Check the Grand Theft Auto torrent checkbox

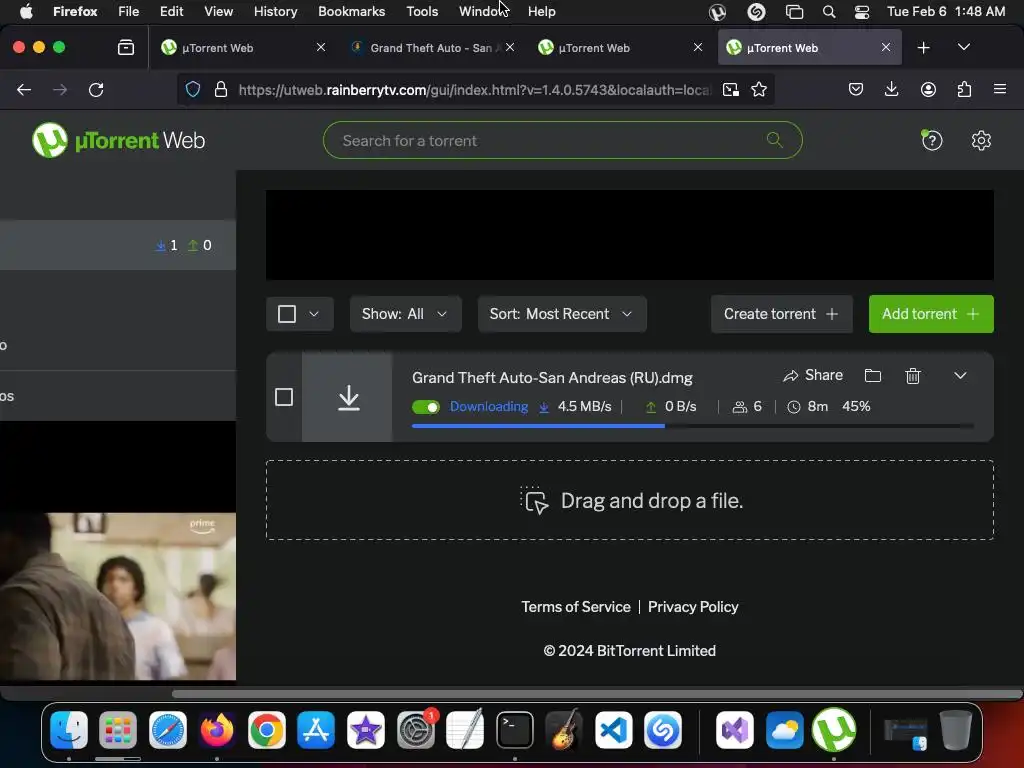[x=284, y=397]
